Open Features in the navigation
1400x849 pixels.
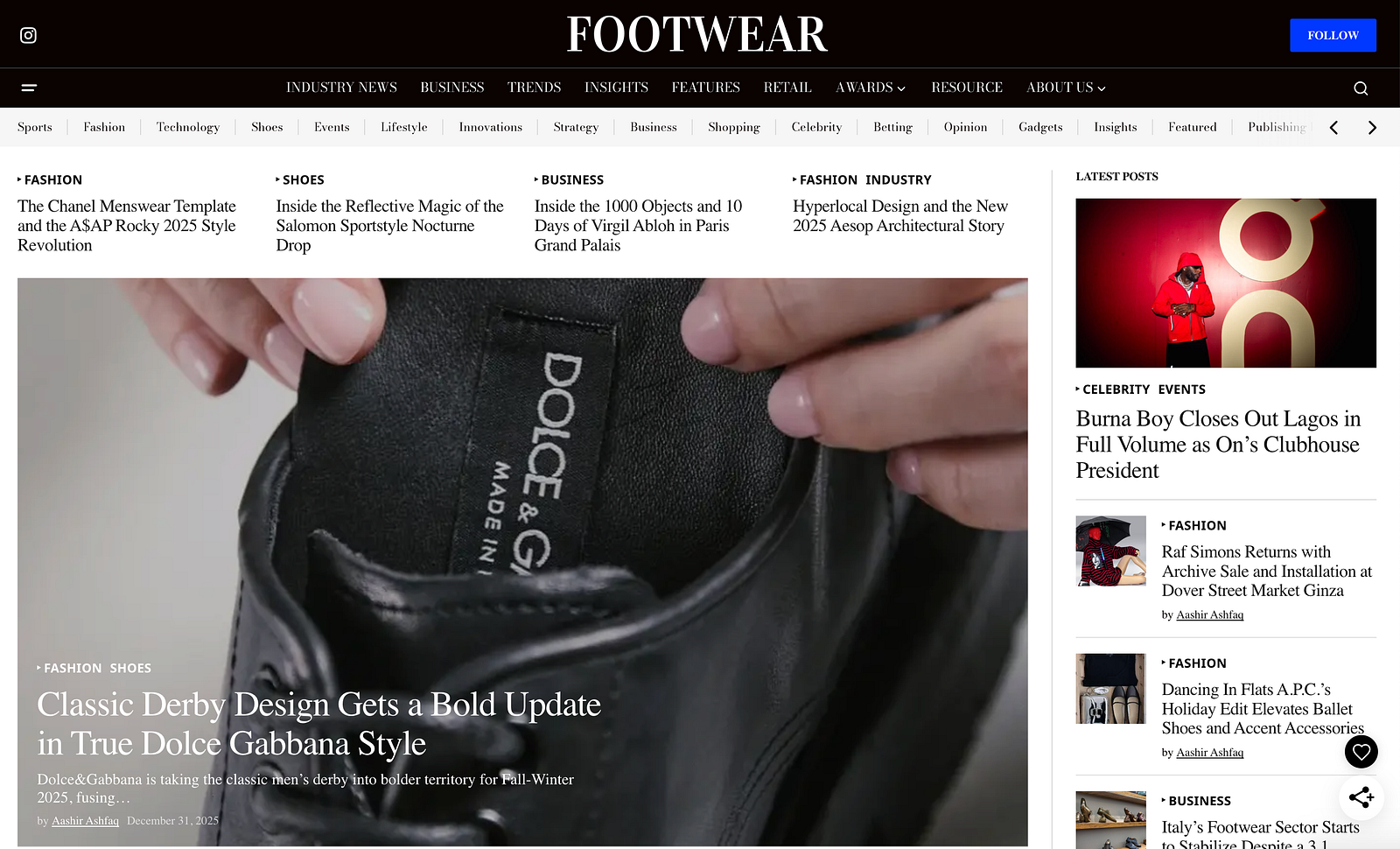click(x=706, y=88)
